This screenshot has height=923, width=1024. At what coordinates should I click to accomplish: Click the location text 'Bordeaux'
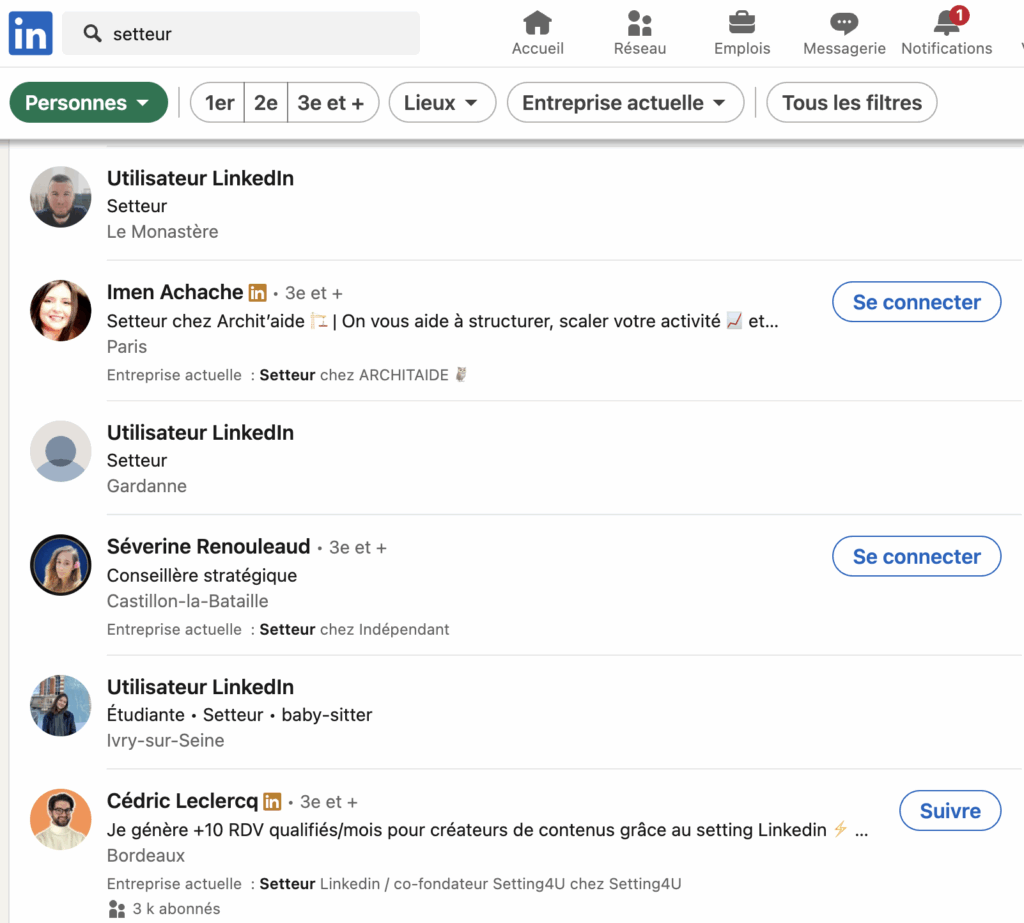tap(146, 856)
